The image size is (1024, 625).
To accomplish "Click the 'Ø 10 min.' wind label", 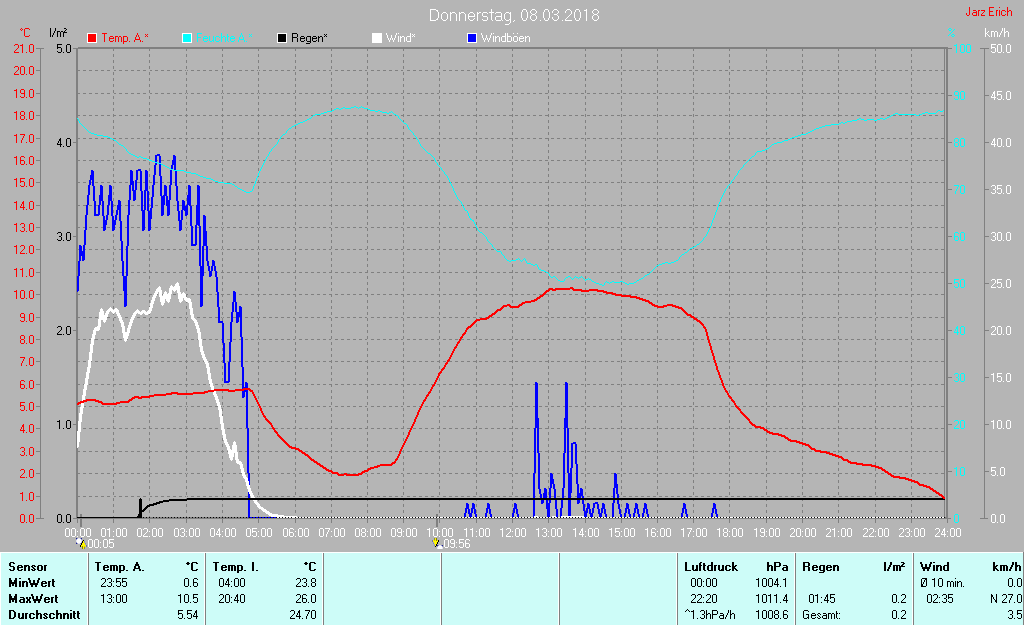I will (x=942, y=583).
